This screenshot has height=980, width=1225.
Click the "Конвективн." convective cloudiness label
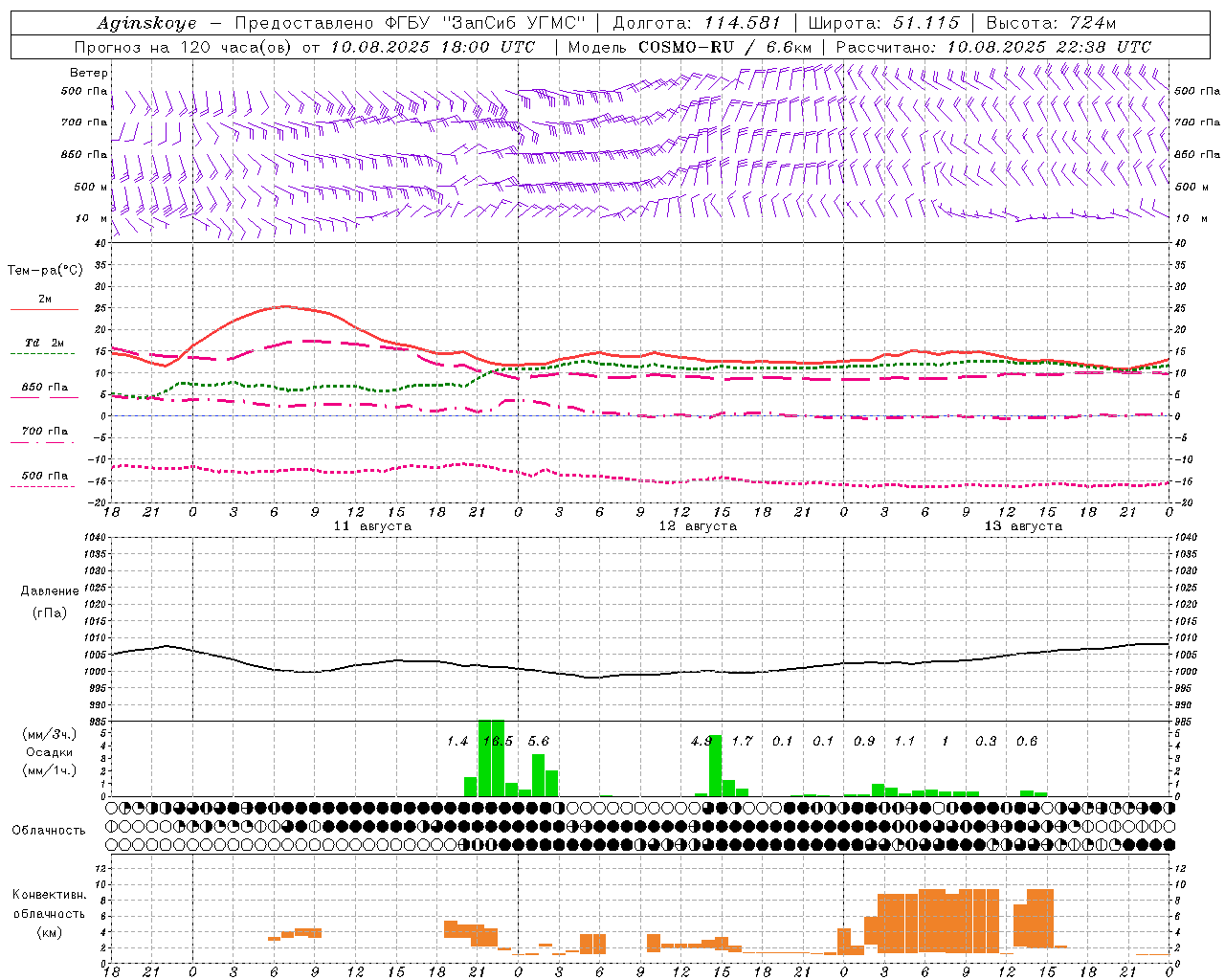coord(49,895)
